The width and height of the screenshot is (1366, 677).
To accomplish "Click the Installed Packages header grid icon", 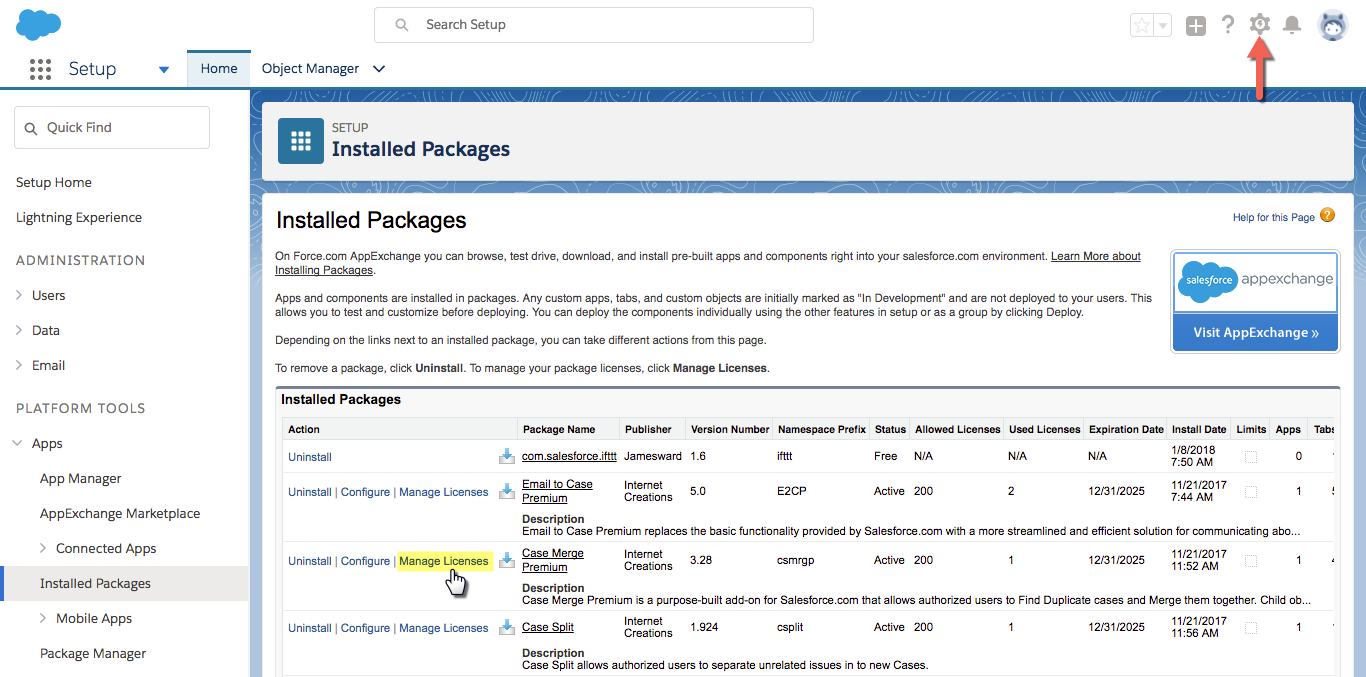I will point(301,140).
